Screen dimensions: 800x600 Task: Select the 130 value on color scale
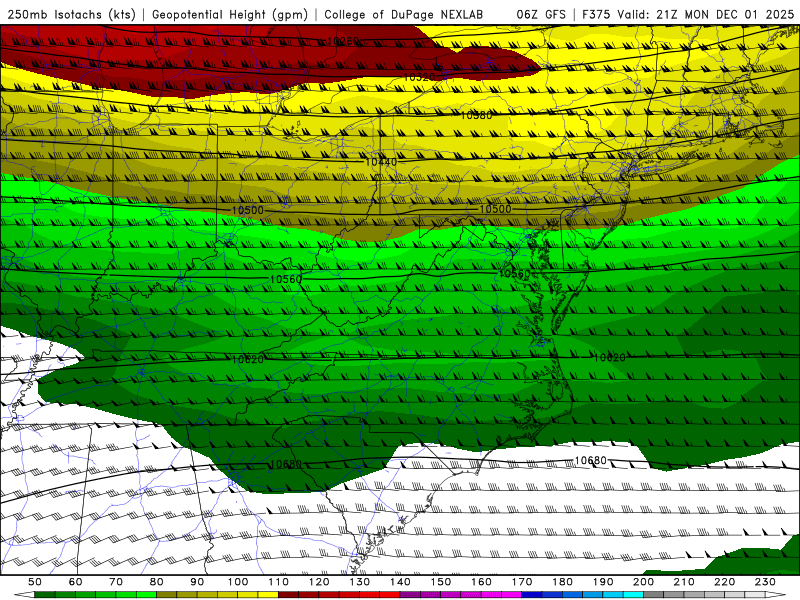point(360,582)
